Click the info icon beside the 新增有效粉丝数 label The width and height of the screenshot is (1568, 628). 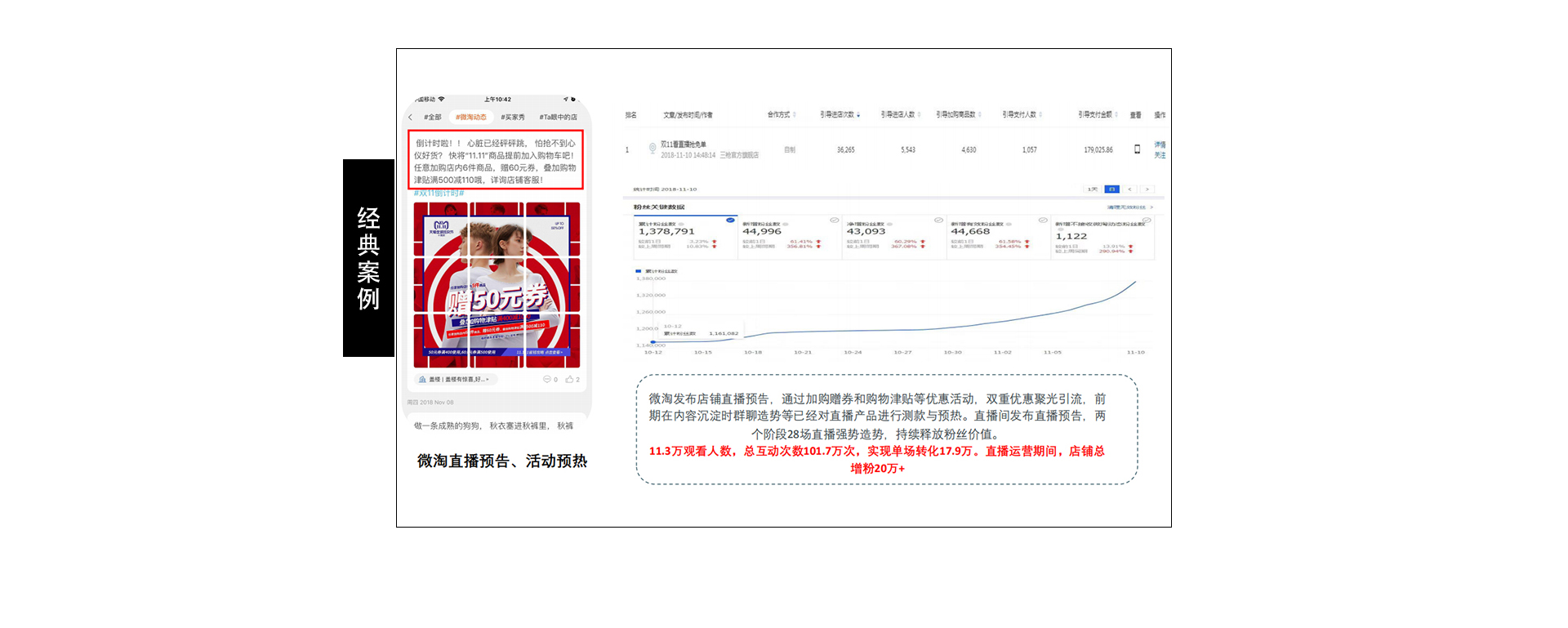(x=1009, y=224)
